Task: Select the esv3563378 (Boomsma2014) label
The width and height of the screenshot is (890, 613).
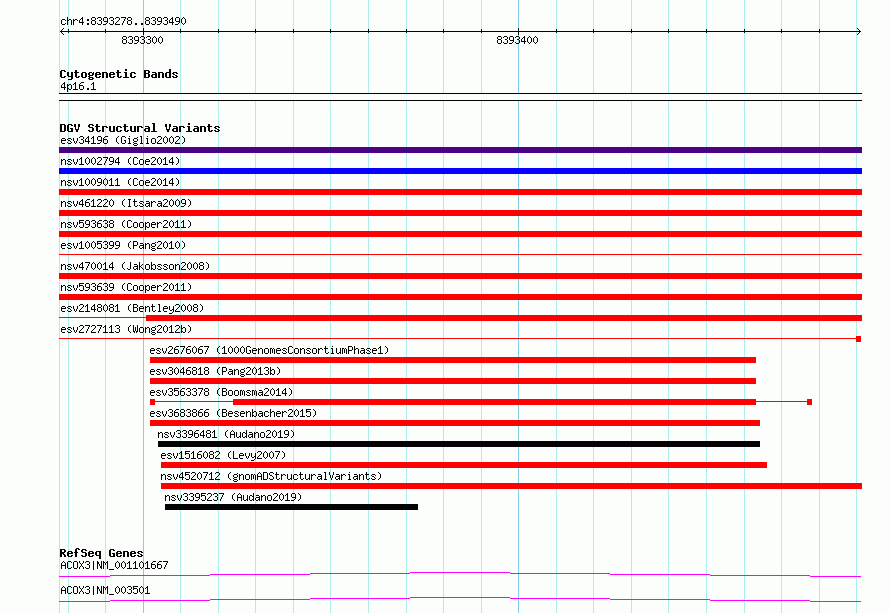Action: tap(221, 392)
